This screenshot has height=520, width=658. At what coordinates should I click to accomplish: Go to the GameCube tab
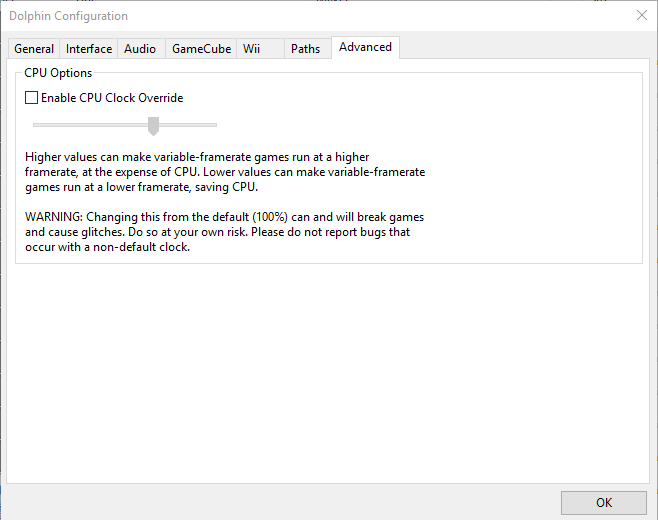201,49
